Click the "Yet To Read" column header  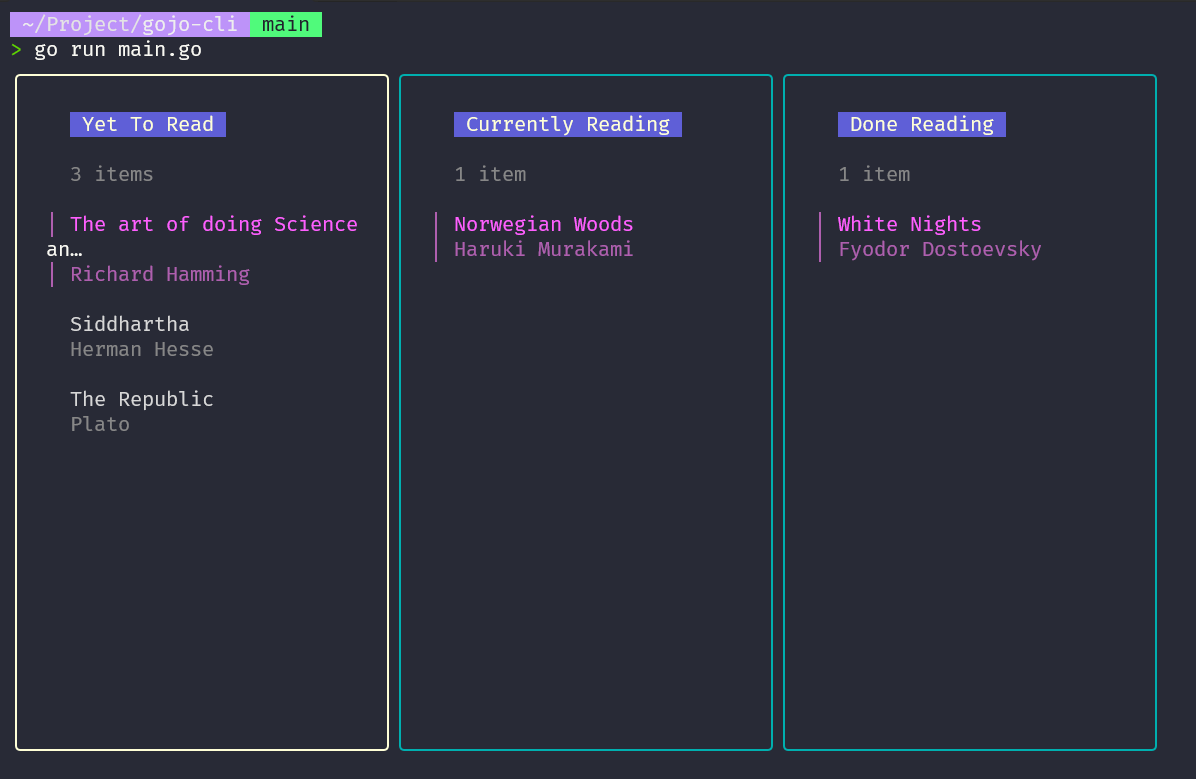148,124
